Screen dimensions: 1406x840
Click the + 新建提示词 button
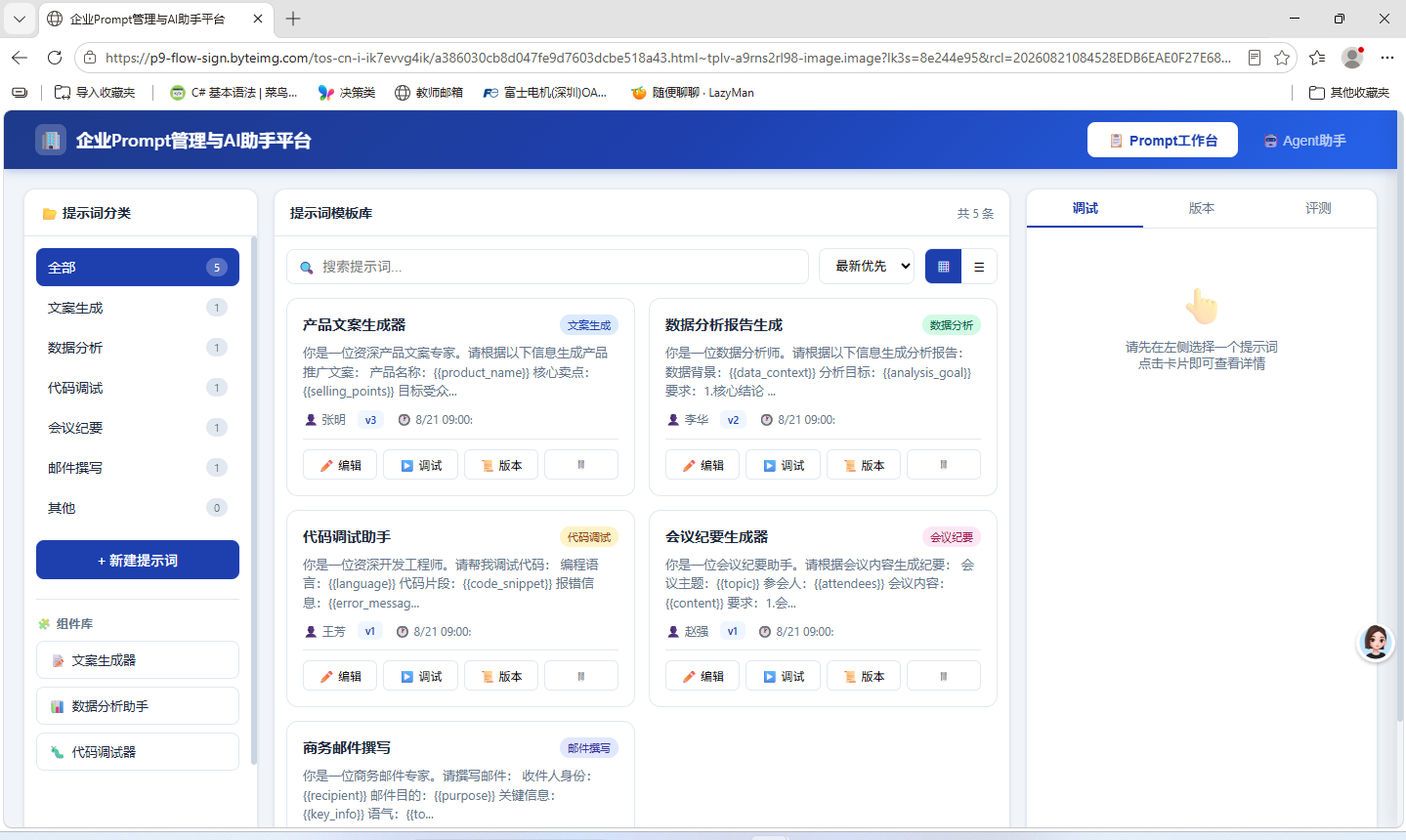[x=138, y=560]
